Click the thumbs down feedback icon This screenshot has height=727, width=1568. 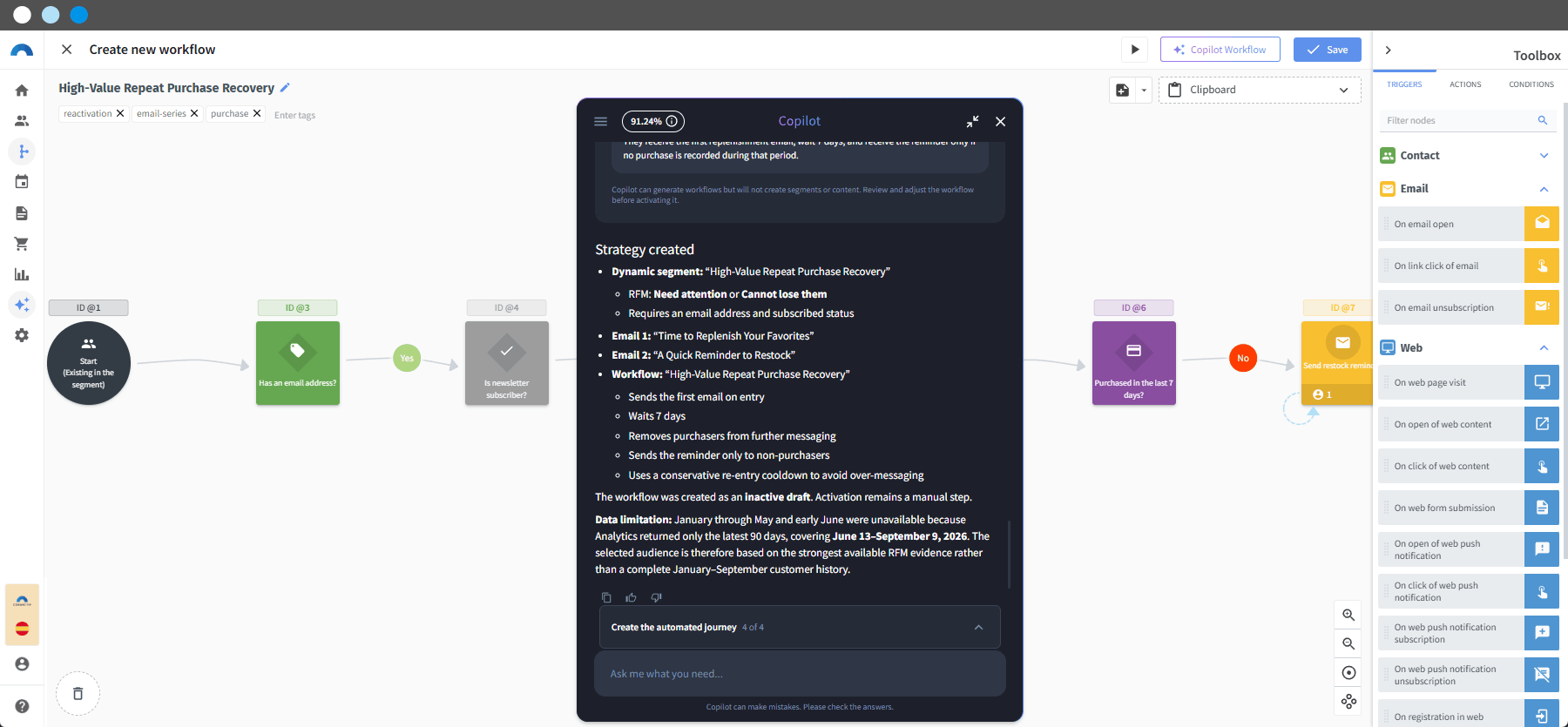coord(656,597)
